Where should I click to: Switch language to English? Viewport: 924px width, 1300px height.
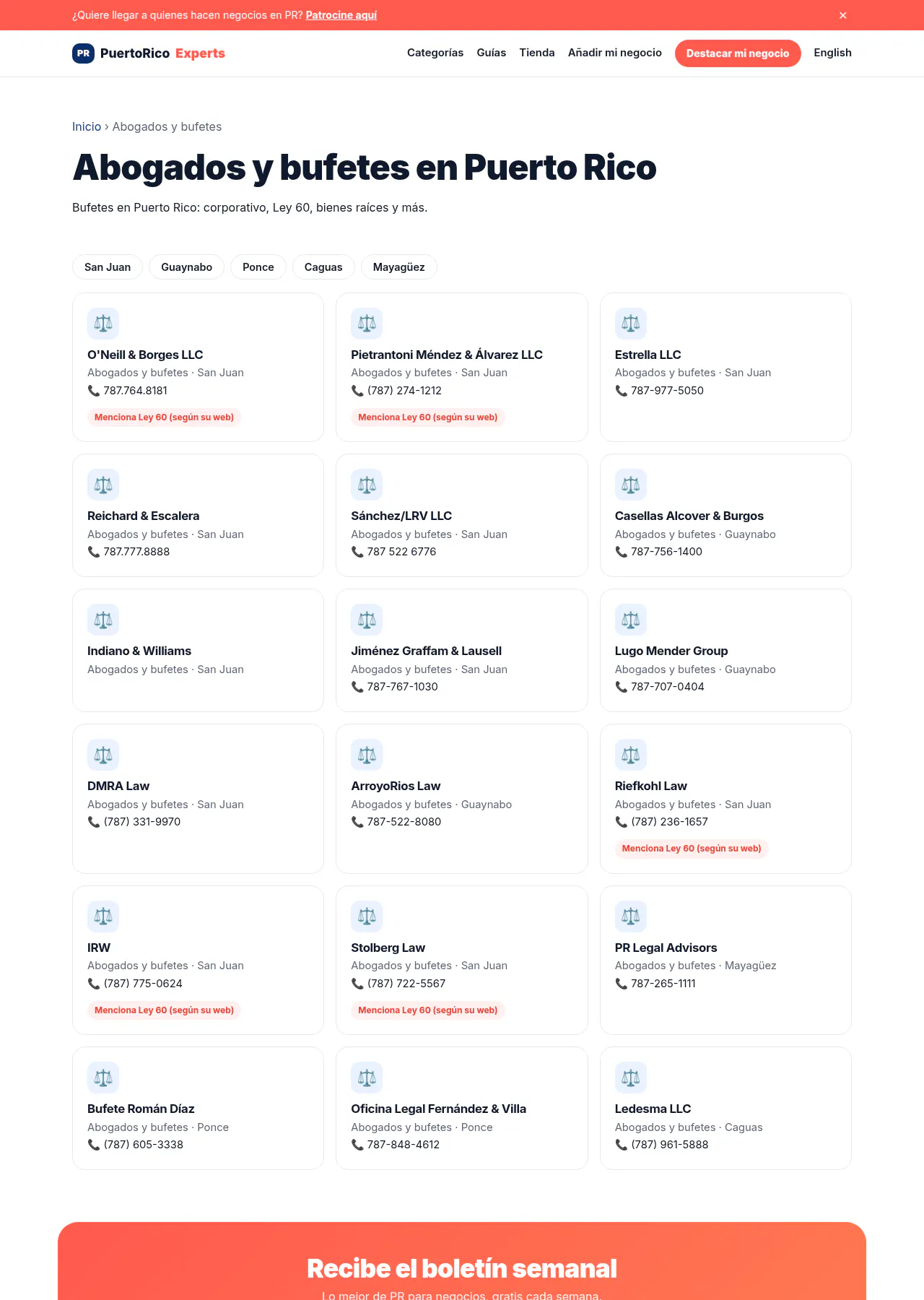tap(832, 53)
